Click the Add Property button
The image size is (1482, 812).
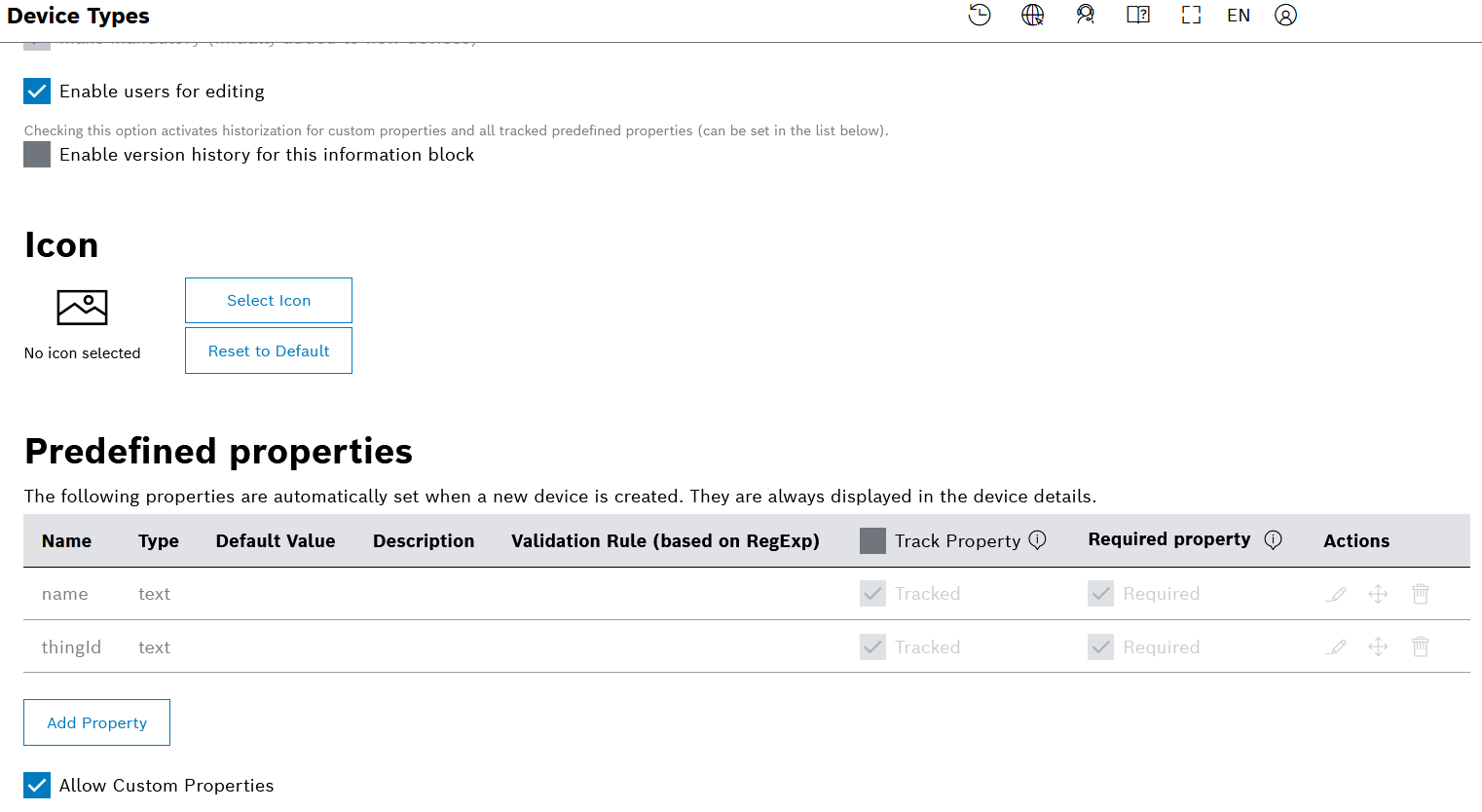click(x=97, y=722)
